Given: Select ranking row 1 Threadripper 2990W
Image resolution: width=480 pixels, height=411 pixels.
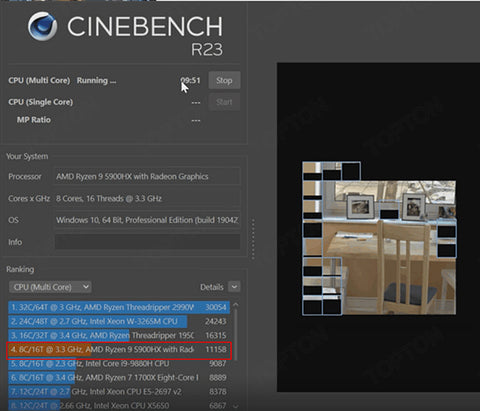Looking at the screenshot, I should pyautogui.click(x=119, y=307).
